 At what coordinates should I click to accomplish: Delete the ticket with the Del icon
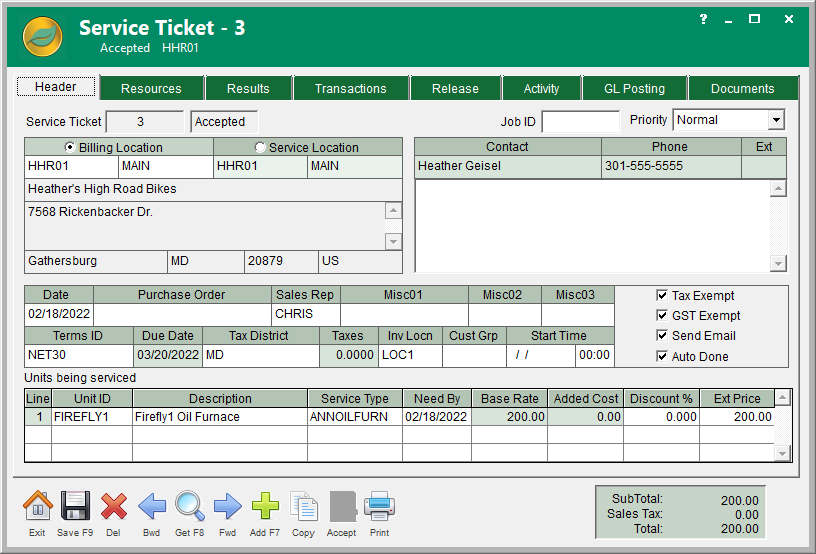(113, 506)
